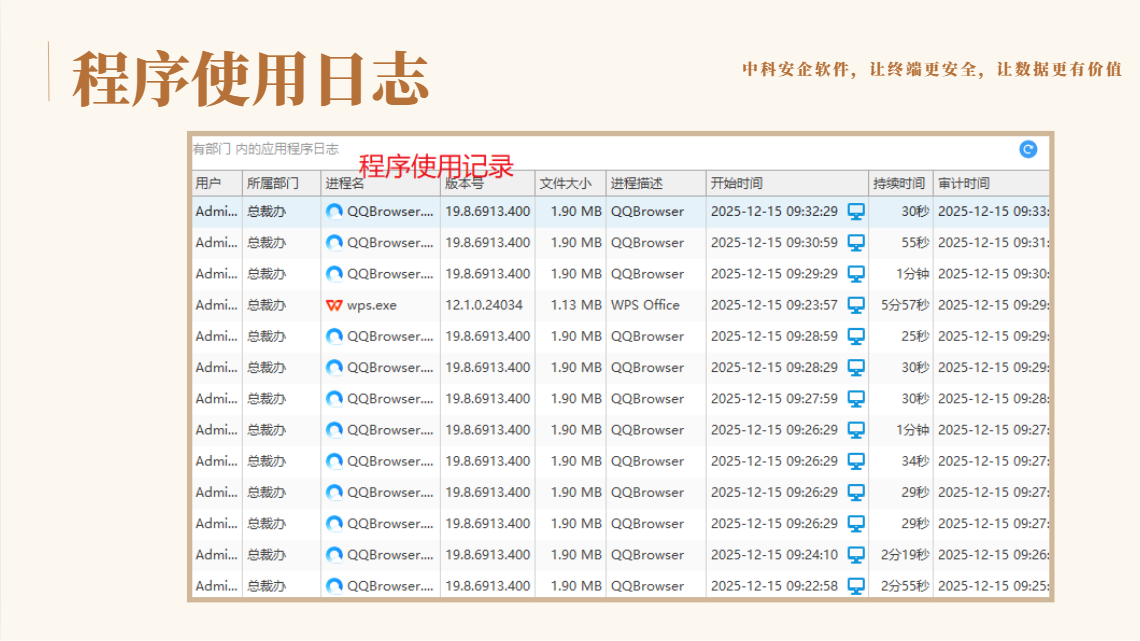Click QQBrowser icon in the 2分55秒 row
Screen dimensions: 1140x641
tap(334, 586)
